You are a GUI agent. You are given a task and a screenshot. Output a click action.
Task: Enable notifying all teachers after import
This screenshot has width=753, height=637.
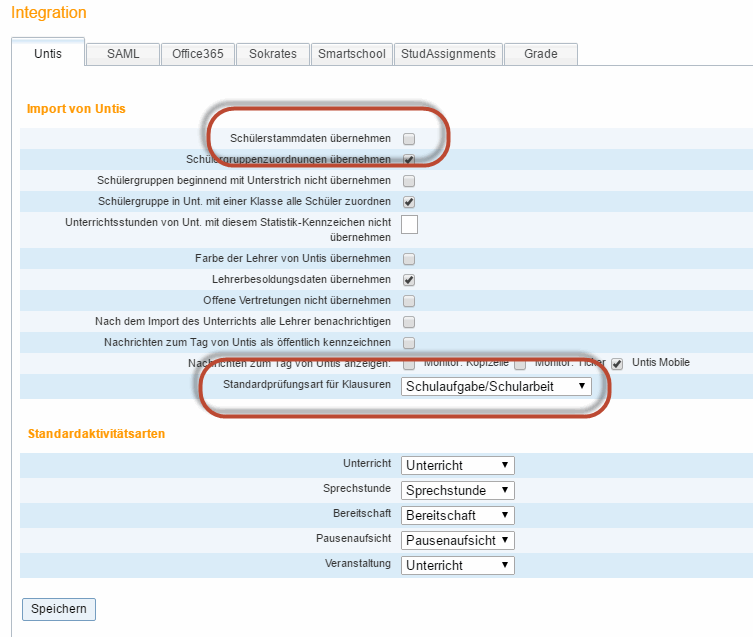coord(409,322)
